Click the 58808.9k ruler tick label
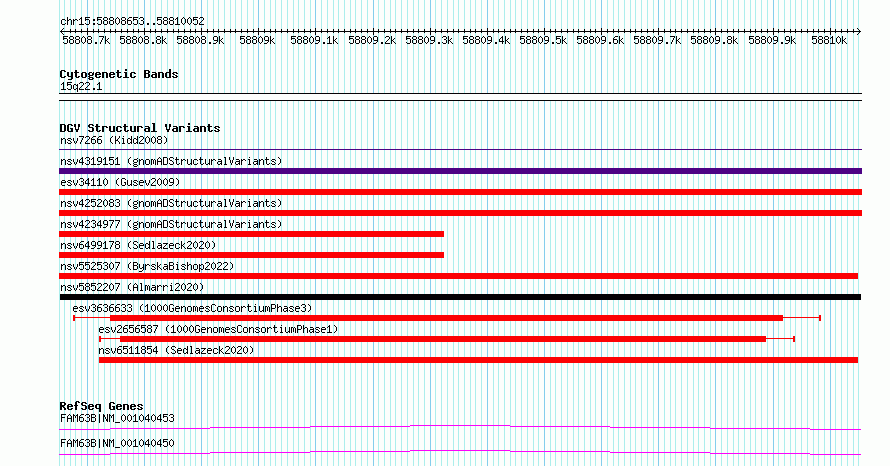Image resolution: width=890 pixels, height=466 pixels. [x=200, y=40]
